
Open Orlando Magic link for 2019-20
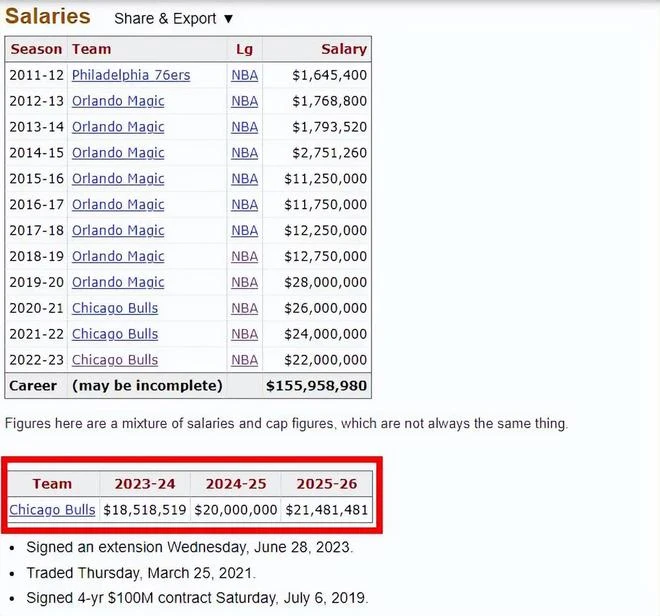118,282
